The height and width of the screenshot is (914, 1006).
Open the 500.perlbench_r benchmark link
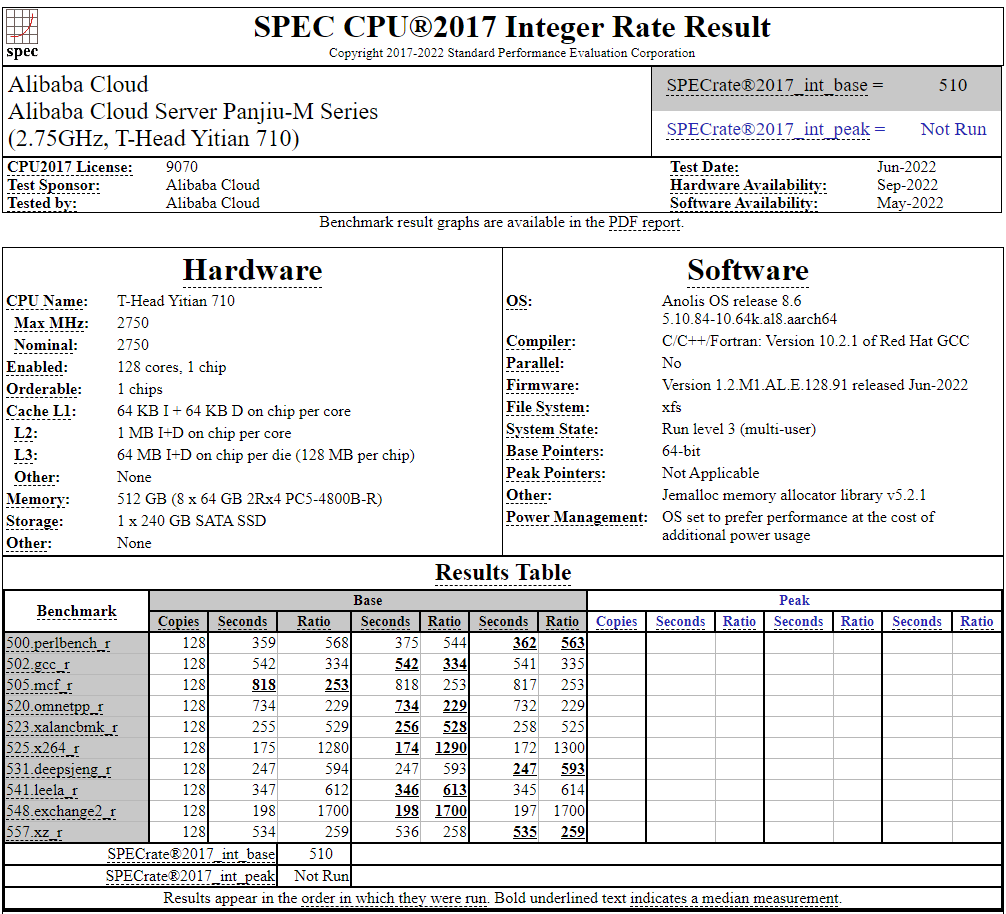(58, 643)
